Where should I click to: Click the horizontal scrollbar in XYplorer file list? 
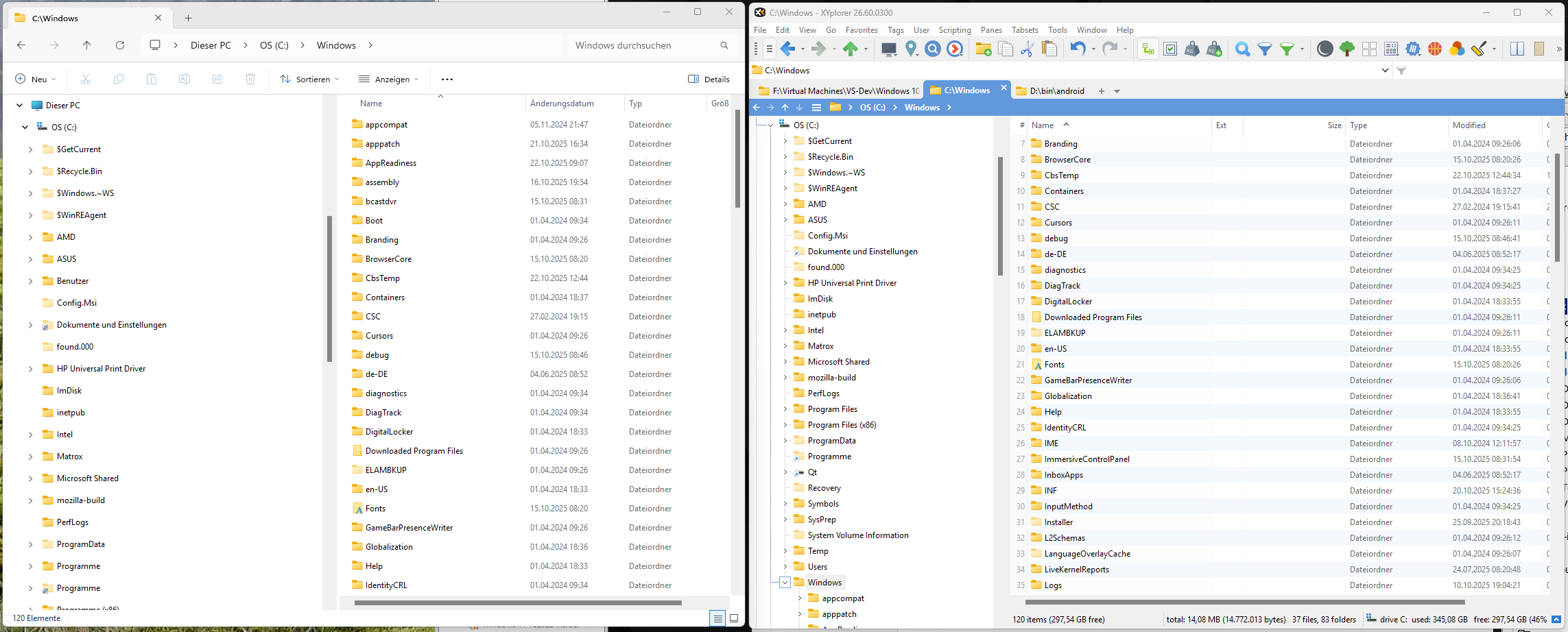[x=1245, y=603]
